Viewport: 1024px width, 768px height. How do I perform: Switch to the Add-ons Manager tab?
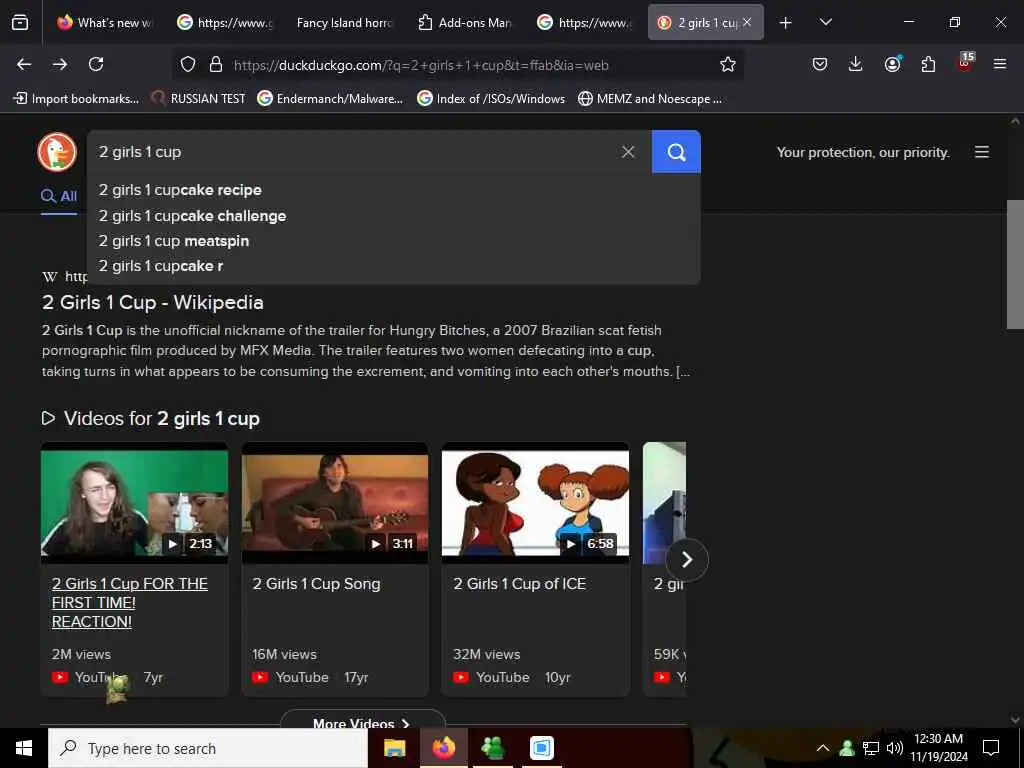(x=464, y=23)
